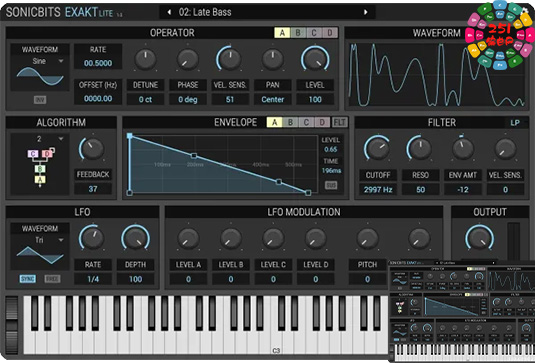
Task: Click the pitch bend wheel beside keyboard
Action: 11,308
